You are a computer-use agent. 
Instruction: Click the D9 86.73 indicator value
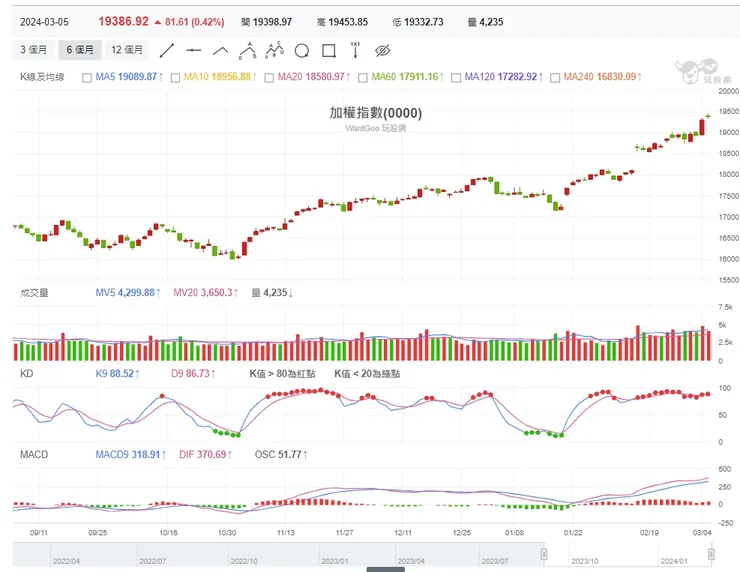pos(193,374)
